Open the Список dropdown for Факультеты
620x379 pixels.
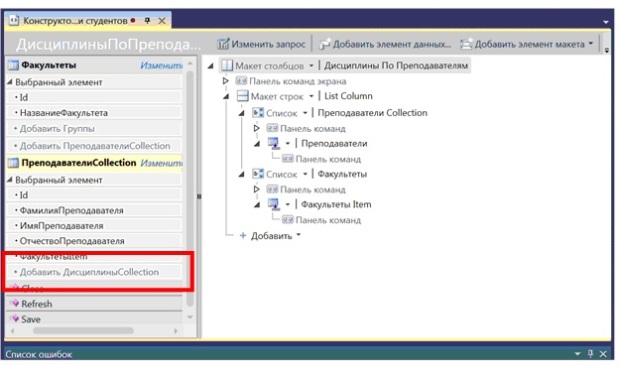[305, 174]
